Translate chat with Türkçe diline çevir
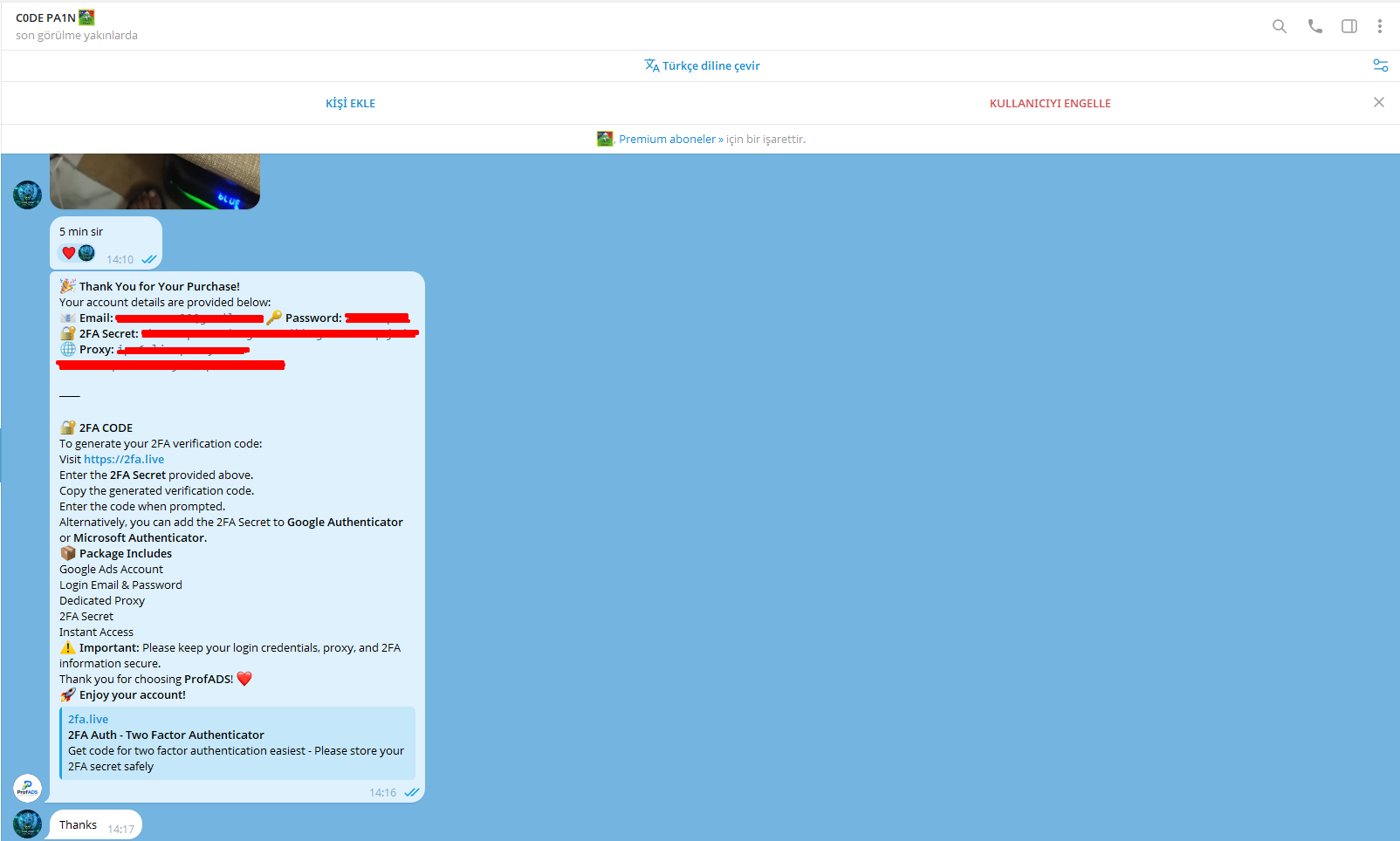The image size is (1400, 841). (710, 65)
